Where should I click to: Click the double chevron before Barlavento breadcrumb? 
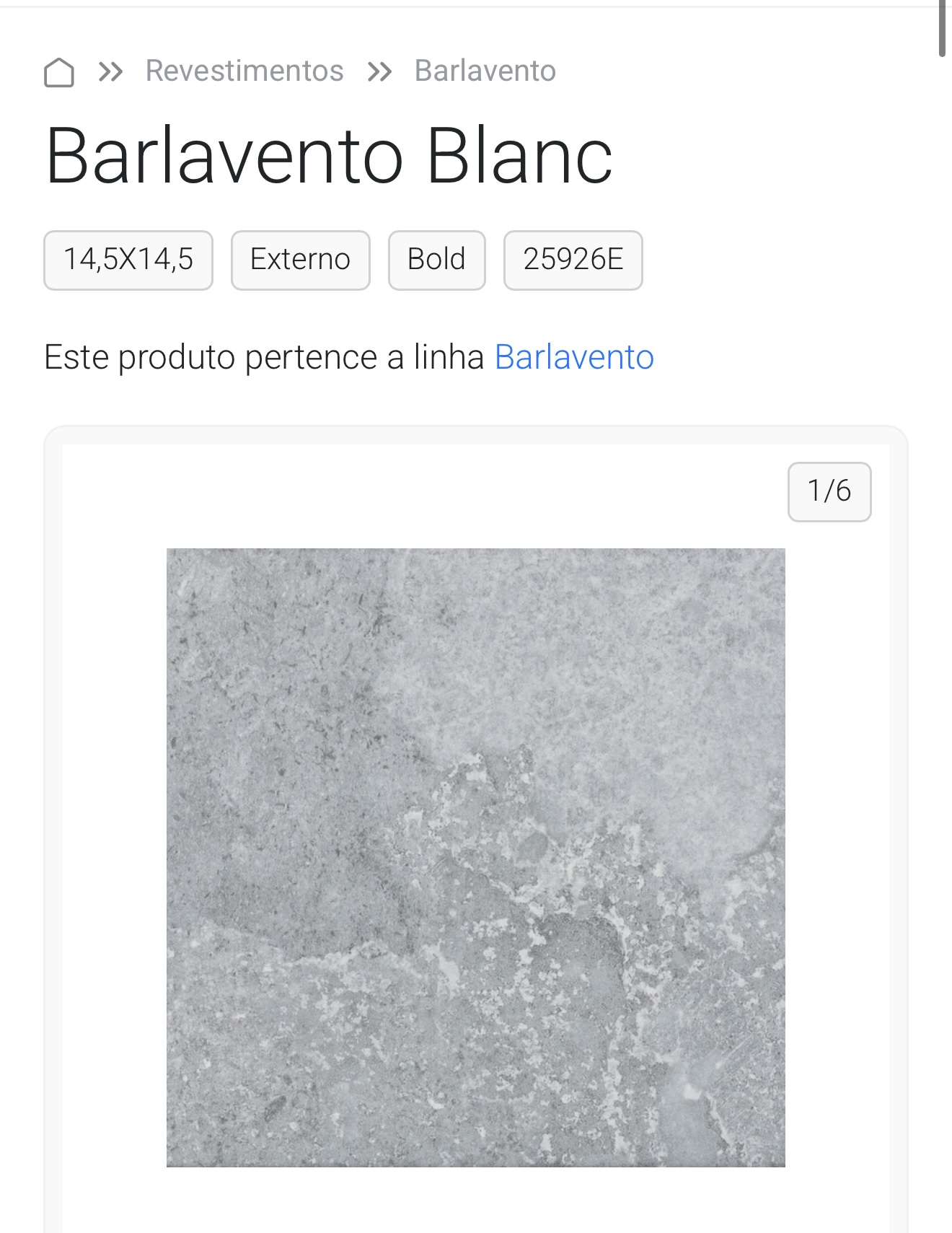[379, 71]
